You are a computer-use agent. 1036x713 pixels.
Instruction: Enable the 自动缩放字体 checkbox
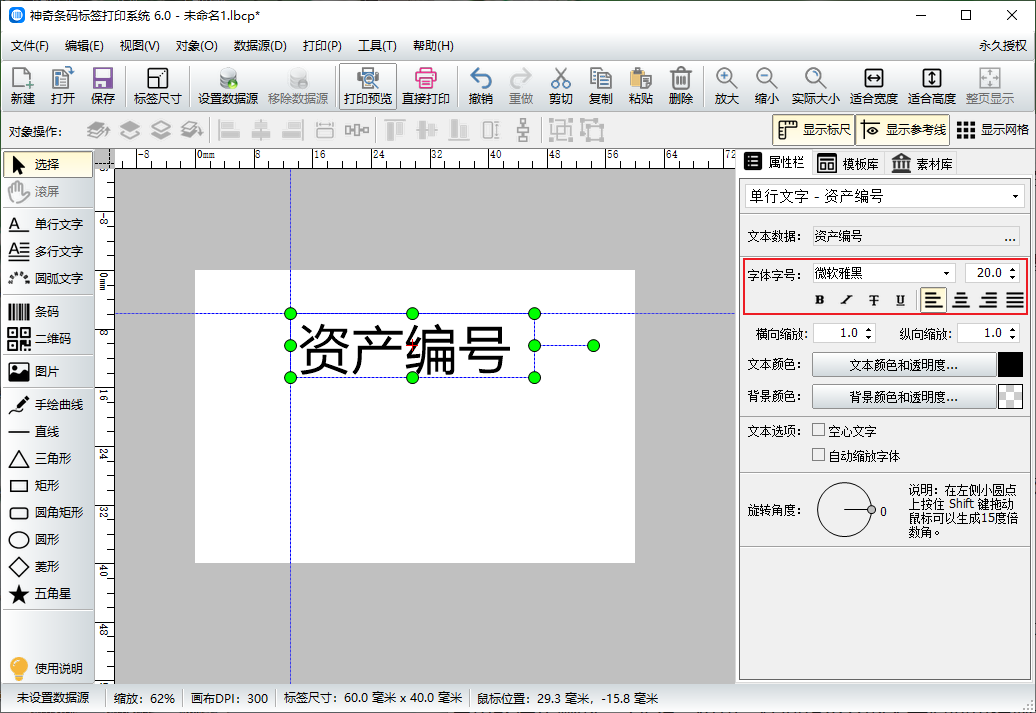[x=819, y=455]
